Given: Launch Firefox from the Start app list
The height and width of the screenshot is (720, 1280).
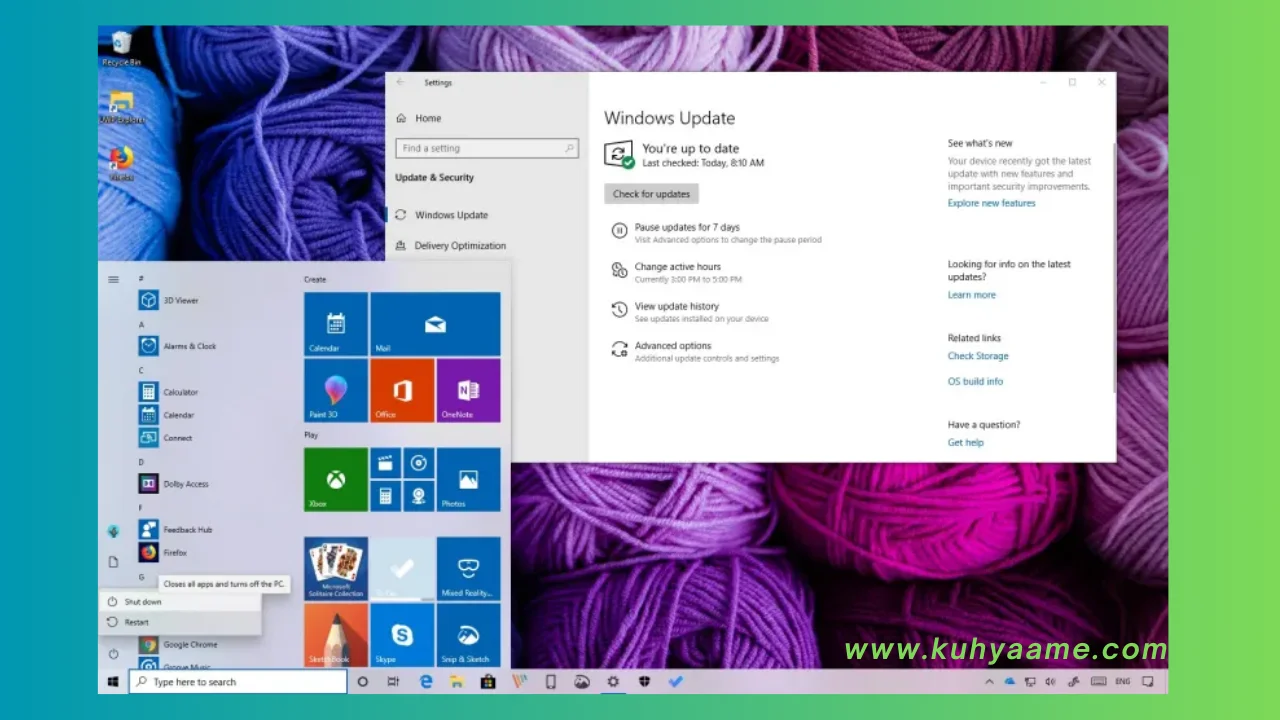Looking at the screenshot, I should pyautogui.click(x=163, y=553).
